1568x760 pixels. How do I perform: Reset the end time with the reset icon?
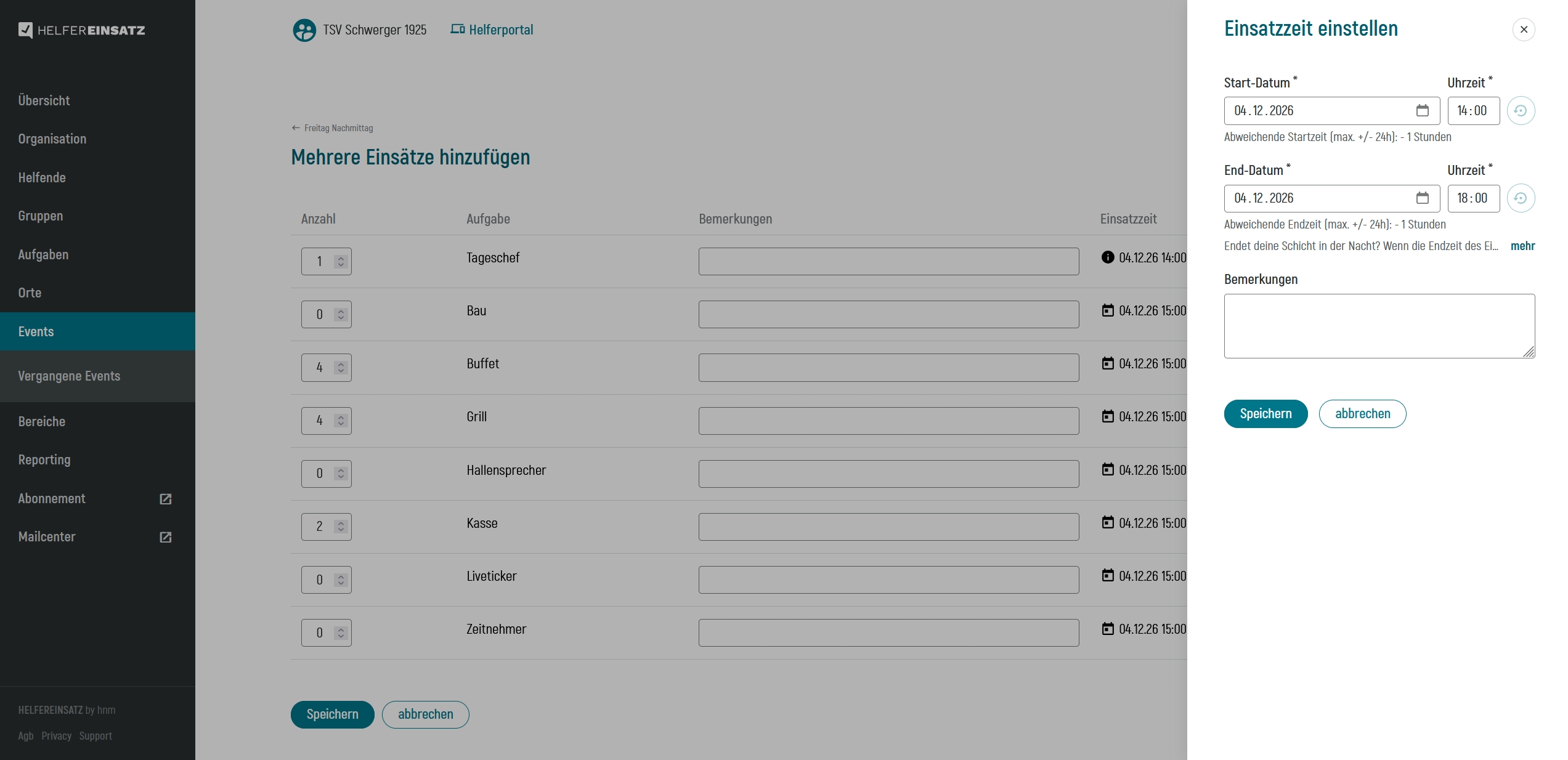[1520, 198]
